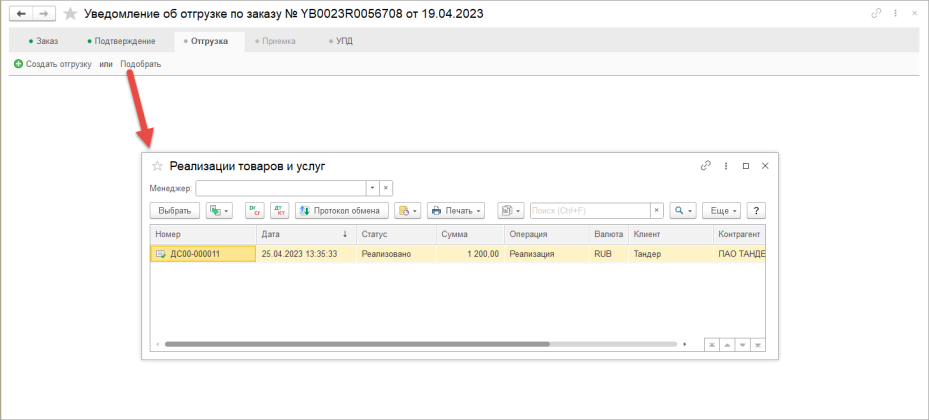Sort by Сумма column header
The image size is (929, 420).
tap(470, 235)
